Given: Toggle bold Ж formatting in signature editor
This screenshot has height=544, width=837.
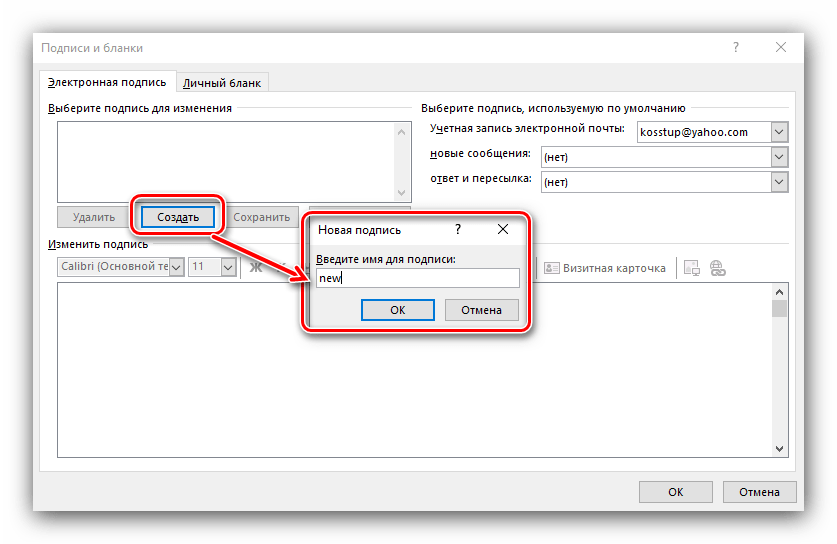Looking at the screenshot, I should coord(255,268).
